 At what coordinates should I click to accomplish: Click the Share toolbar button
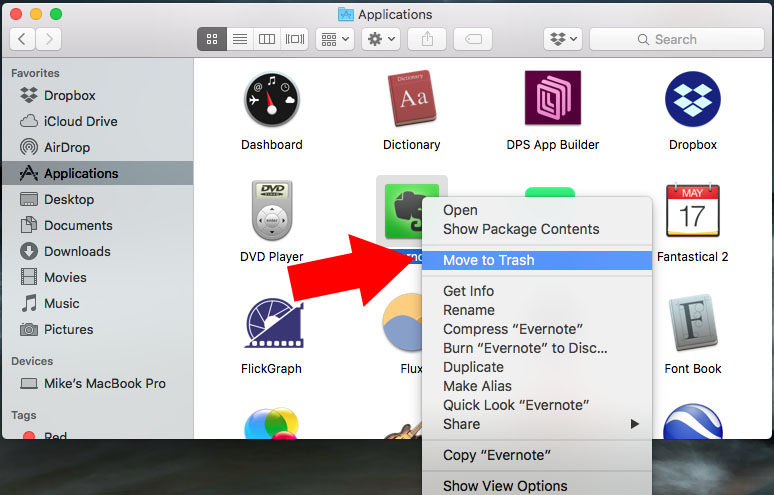pos(427,39)
